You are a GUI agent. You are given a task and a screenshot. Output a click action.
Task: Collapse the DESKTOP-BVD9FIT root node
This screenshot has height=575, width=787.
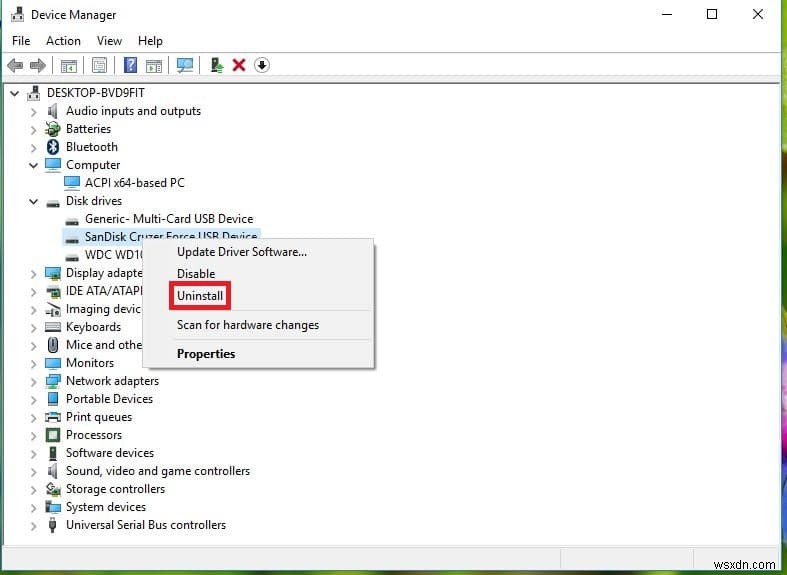tap(15, 93)
